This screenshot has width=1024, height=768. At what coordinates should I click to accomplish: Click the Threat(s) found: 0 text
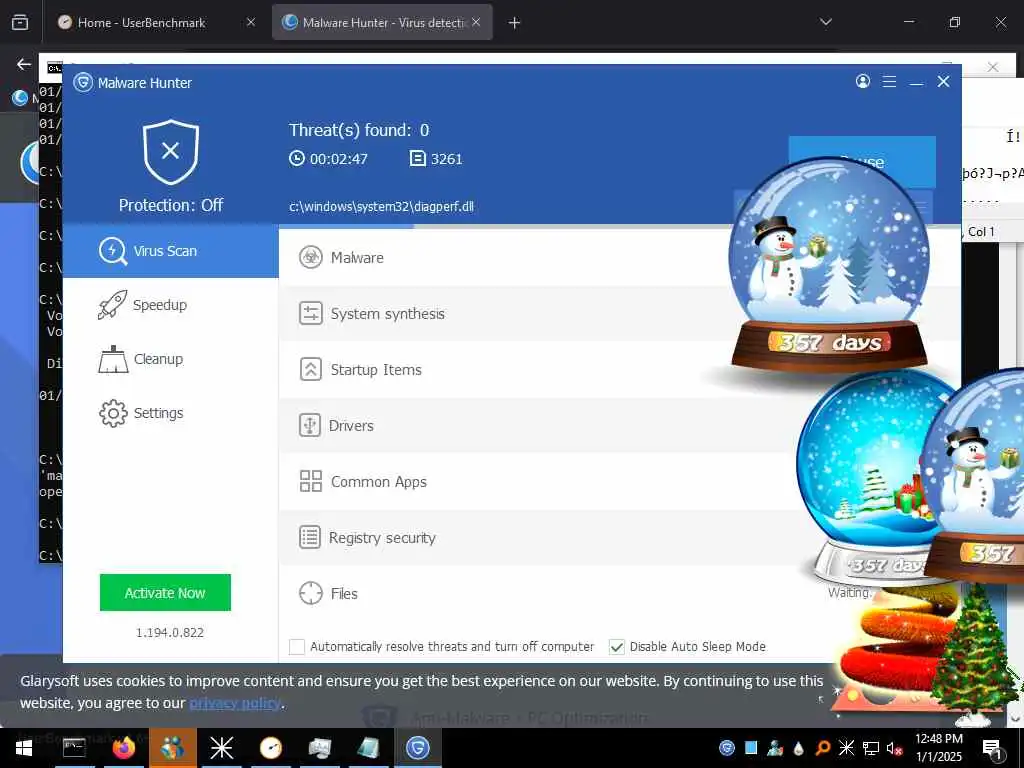359,130
